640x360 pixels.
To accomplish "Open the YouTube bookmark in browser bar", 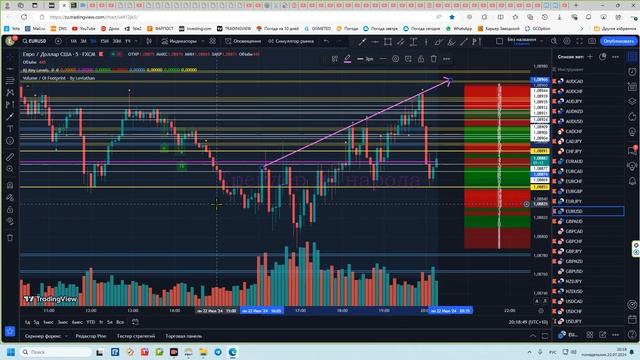I will click(84, 29).
